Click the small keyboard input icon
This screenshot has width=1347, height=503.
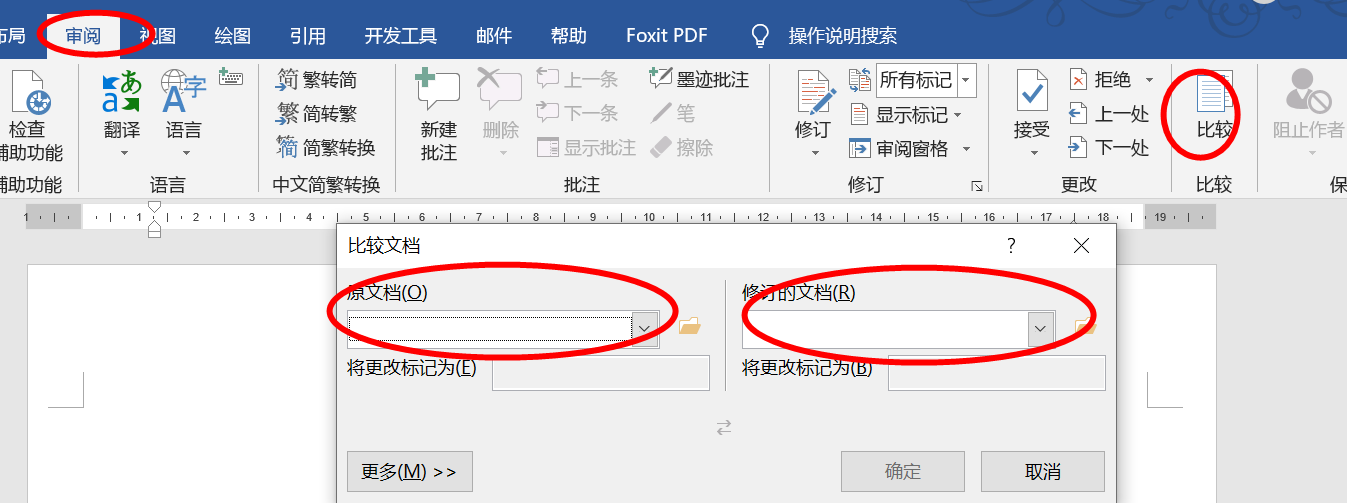[231, 78]
